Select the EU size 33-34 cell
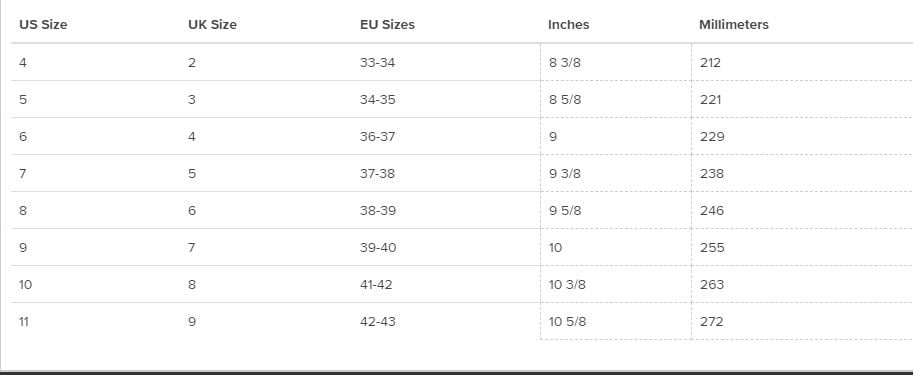The image size is (913, 375). [377, 63]
